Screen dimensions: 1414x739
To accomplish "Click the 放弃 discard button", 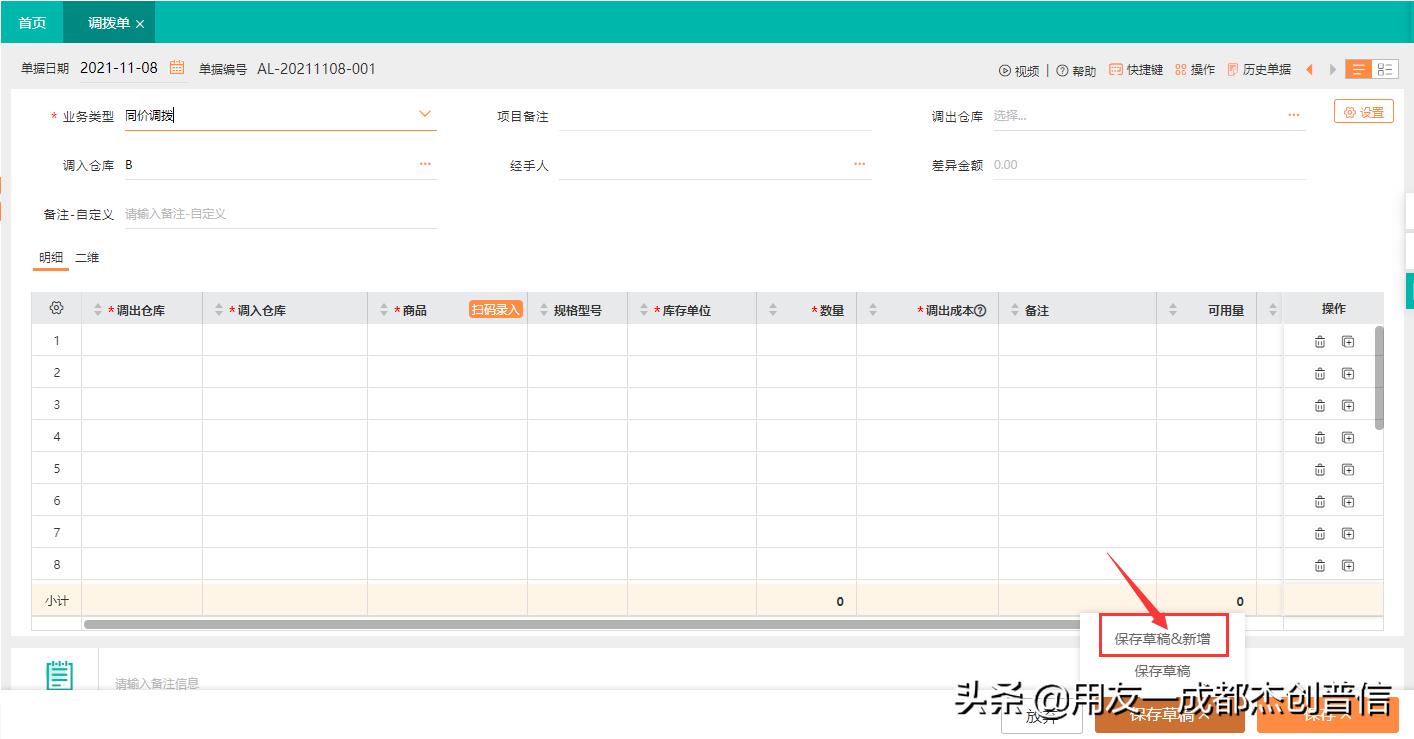I will 1041,716.
